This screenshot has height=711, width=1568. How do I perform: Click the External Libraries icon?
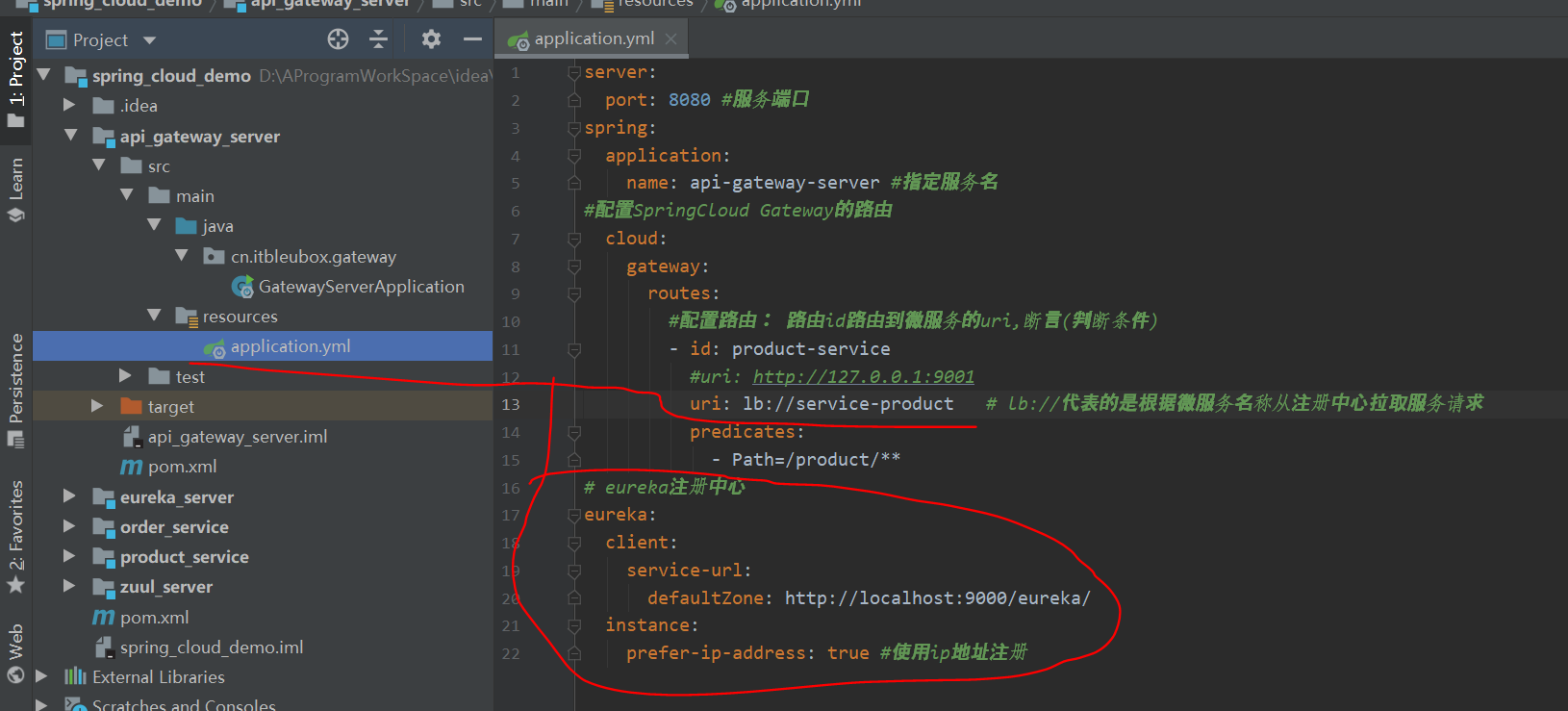point(75,676)
